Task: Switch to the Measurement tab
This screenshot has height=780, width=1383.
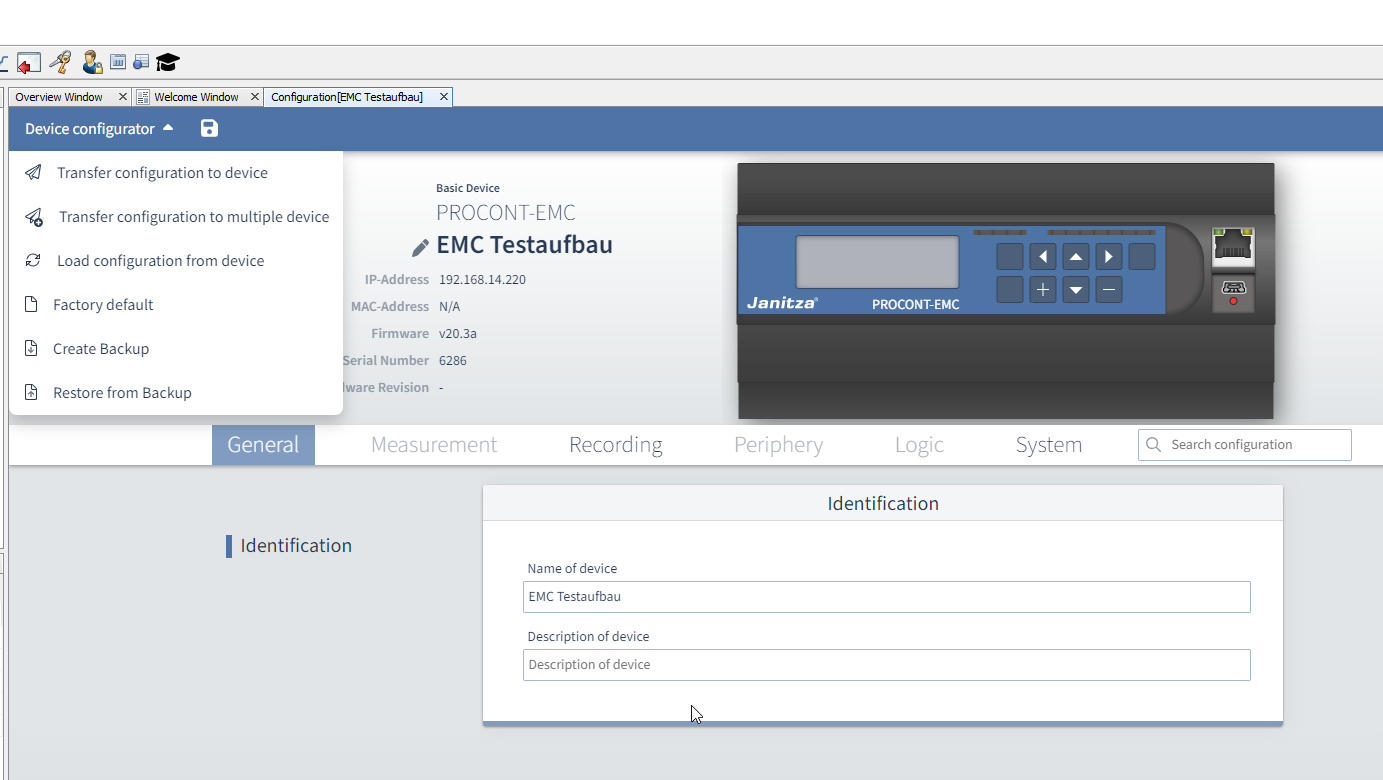Action: click(433, 444)
